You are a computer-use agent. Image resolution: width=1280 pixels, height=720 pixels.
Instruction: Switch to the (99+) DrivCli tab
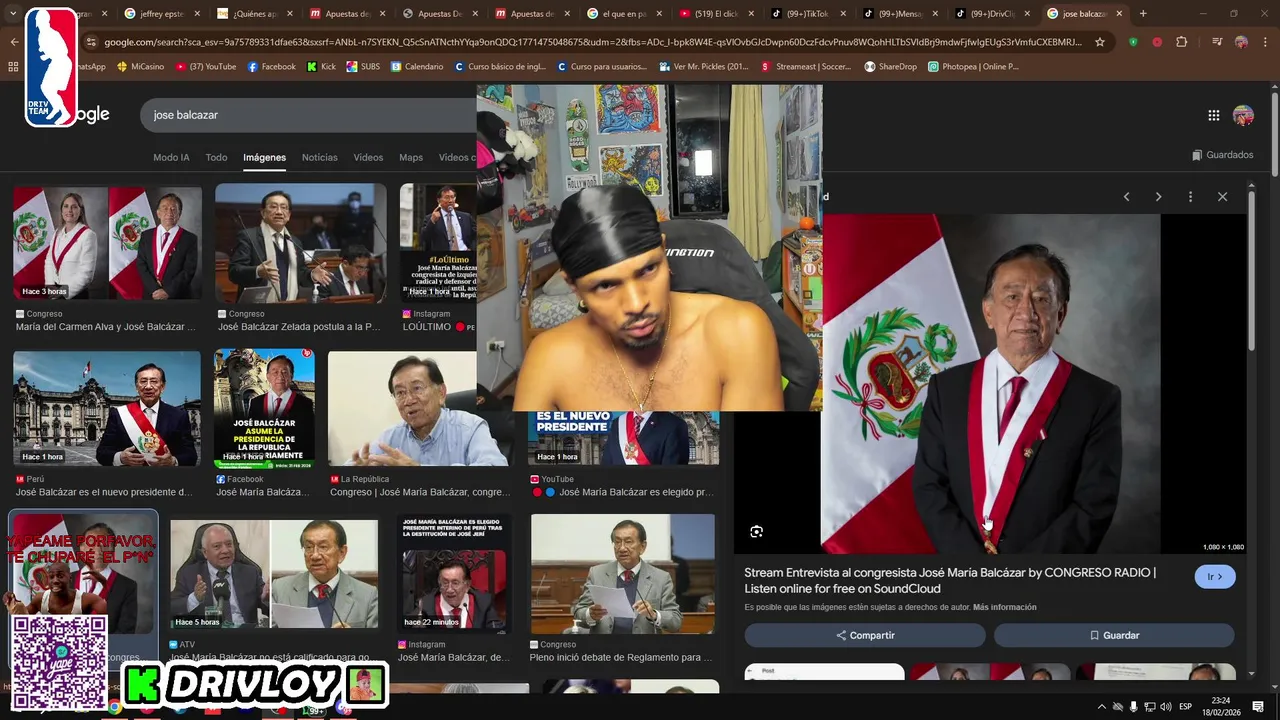pyautogui.click(x=993, y=14)
